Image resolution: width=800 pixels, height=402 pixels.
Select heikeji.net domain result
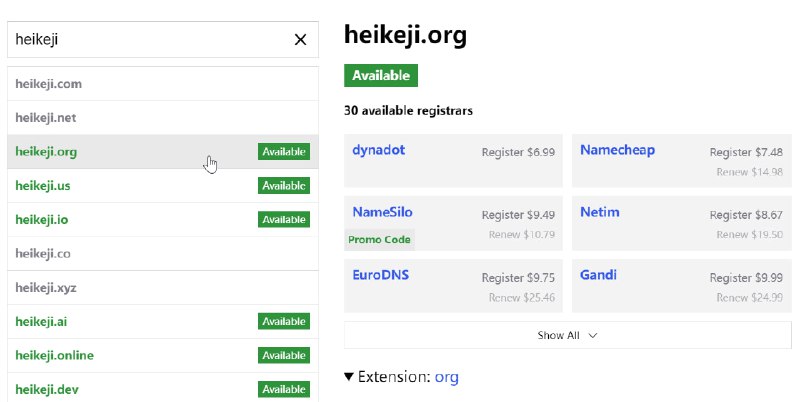coord(46,118)
